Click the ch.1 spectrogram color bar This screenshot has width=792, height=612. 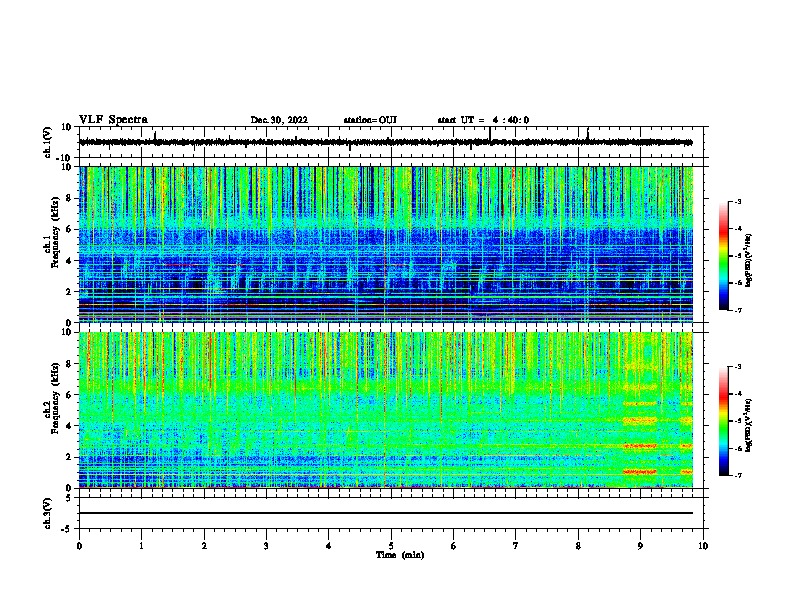[x=724, y=256]
